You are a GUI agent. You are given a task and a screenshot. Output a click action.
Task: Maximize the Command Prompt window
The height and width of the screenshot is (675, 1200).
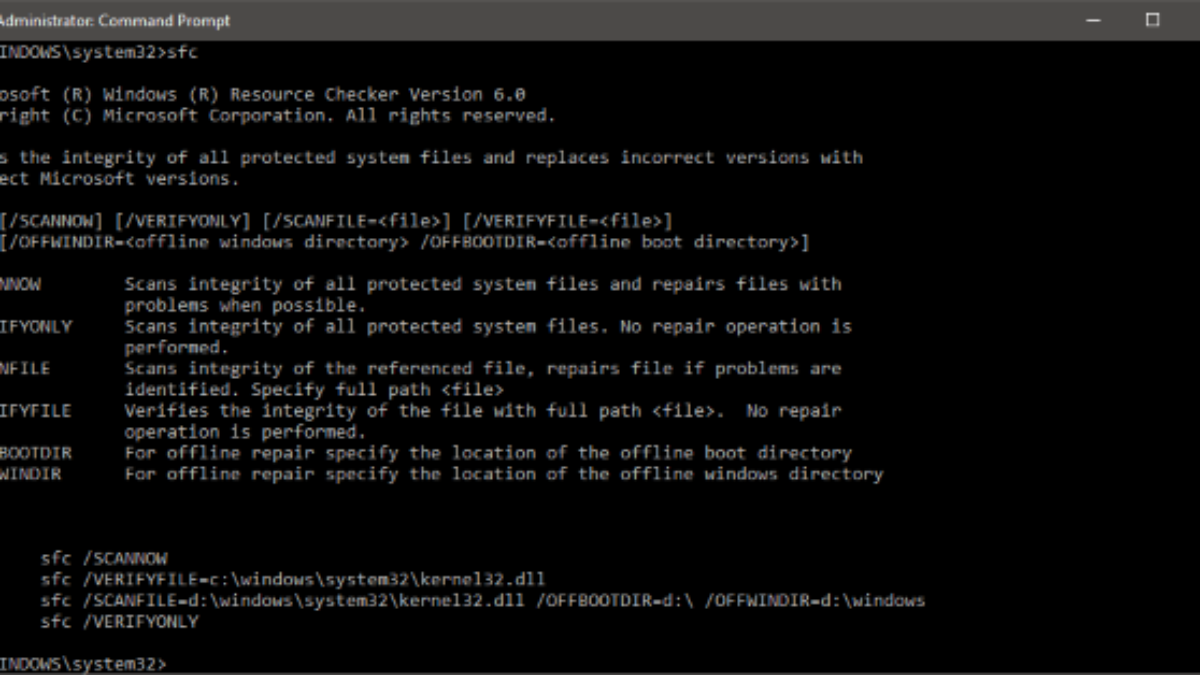pyautogui.click(x=1153, y=20)
